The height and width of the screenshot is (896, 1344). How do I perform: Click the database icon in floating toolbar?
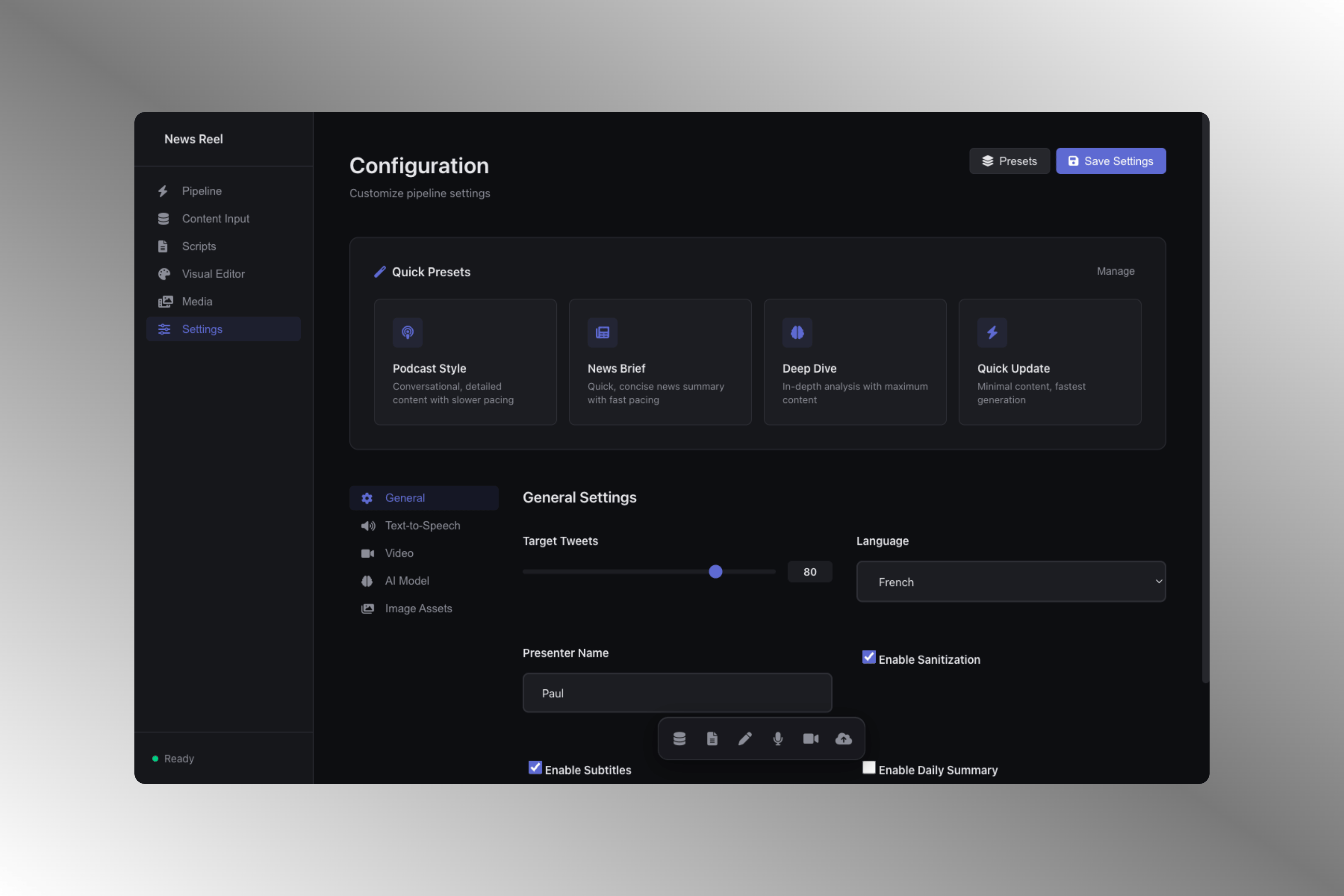point(679,738)
